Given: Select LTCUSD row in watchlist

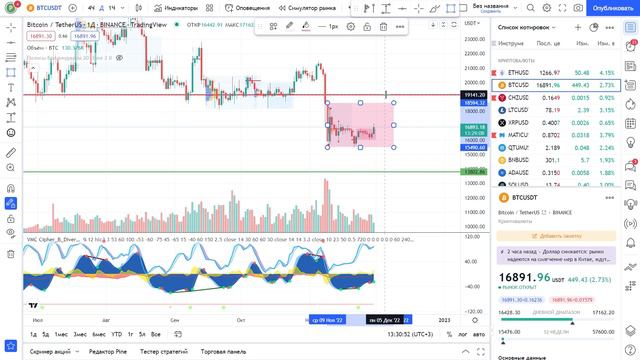Looking at the screenshot, I should [556, 110].
